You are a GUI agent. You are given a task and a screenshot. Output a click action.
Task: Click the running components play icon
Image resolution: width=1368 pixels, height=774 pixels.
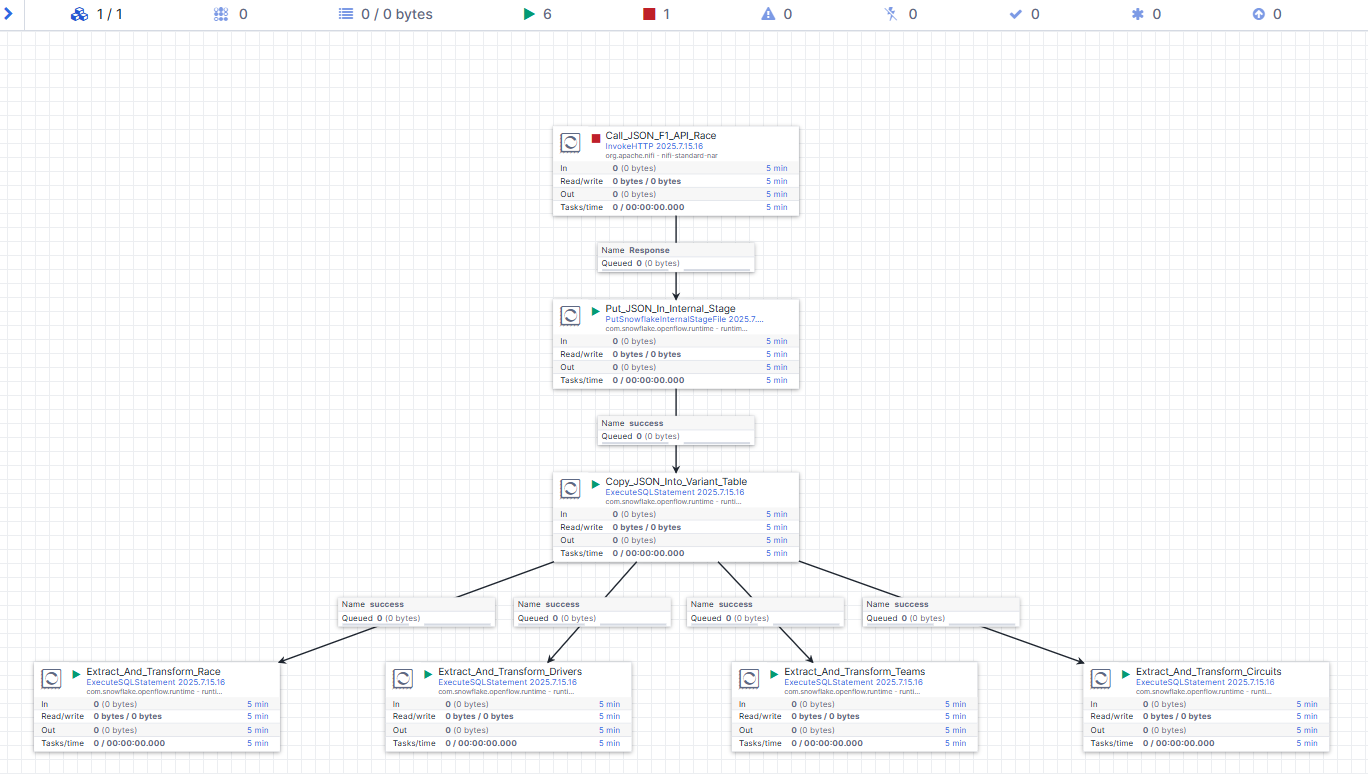click(530, 14)
